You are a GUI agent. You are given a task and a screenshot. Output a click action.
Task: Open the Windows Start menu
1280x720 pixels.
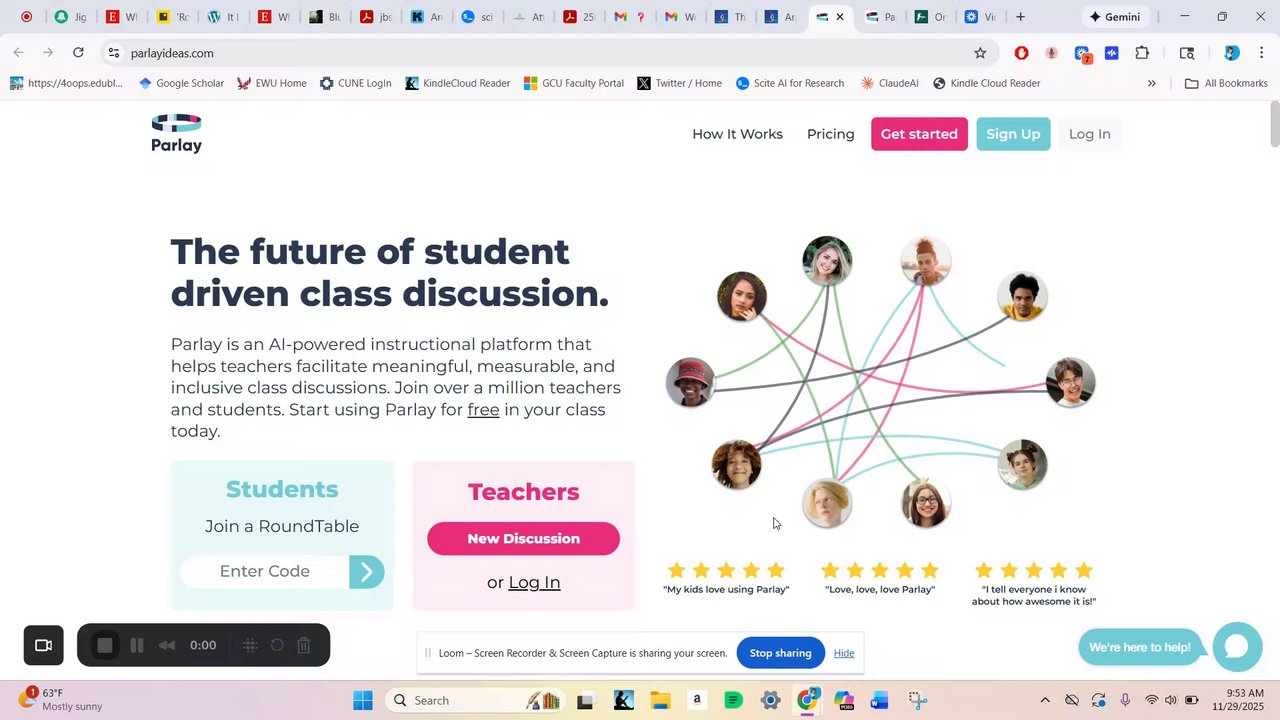[x=362, y=700]
